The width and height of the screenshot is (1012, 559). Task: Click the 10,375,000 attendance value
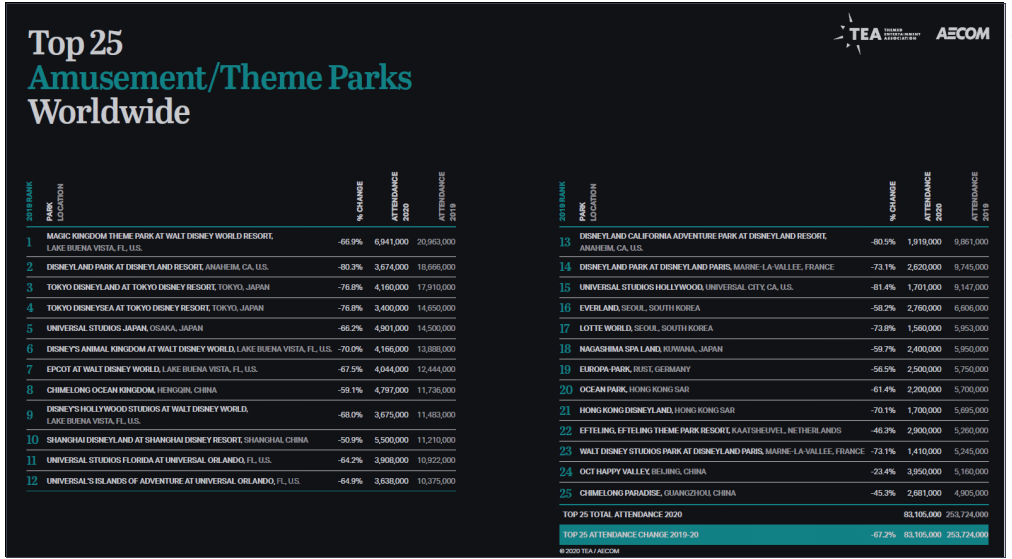click(436, 481)
